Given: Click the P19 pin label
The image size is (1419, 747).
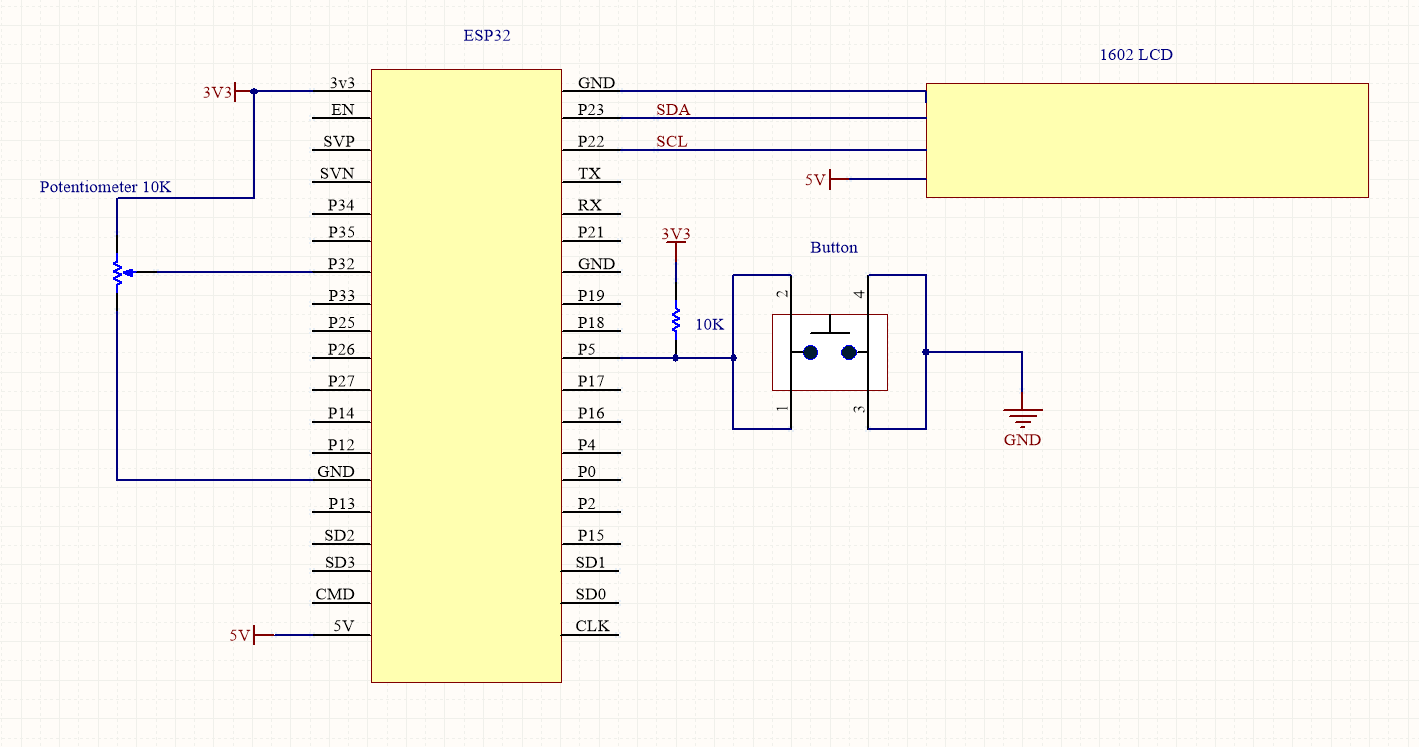Looking at the screenshot, I should coord(591,296).
